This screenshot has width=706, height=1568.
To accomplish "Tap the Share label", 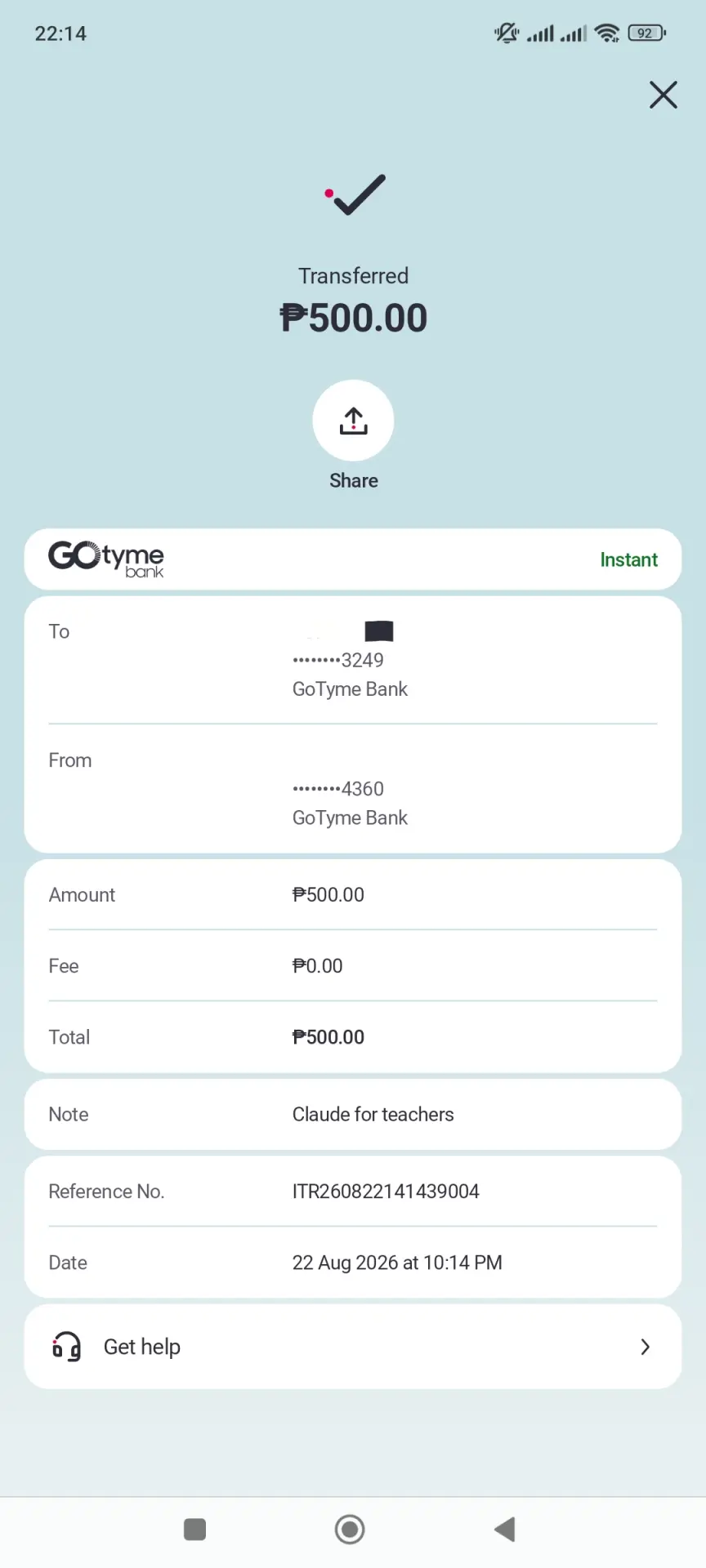I will [x=353, y=480].
